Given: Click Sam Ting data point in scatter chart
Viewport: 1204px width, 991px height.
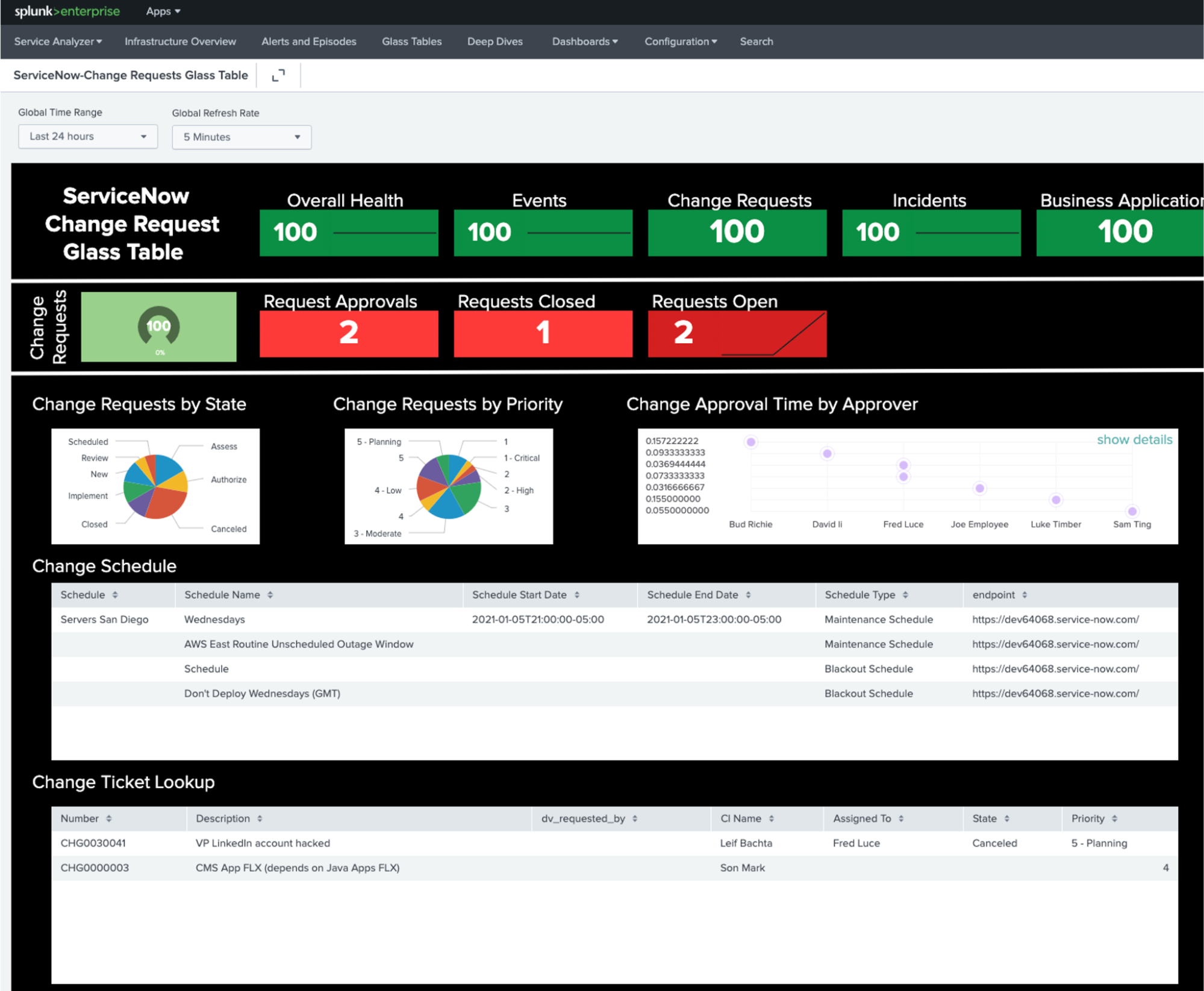Looking at the screenshot, I should coord(1132,511).
